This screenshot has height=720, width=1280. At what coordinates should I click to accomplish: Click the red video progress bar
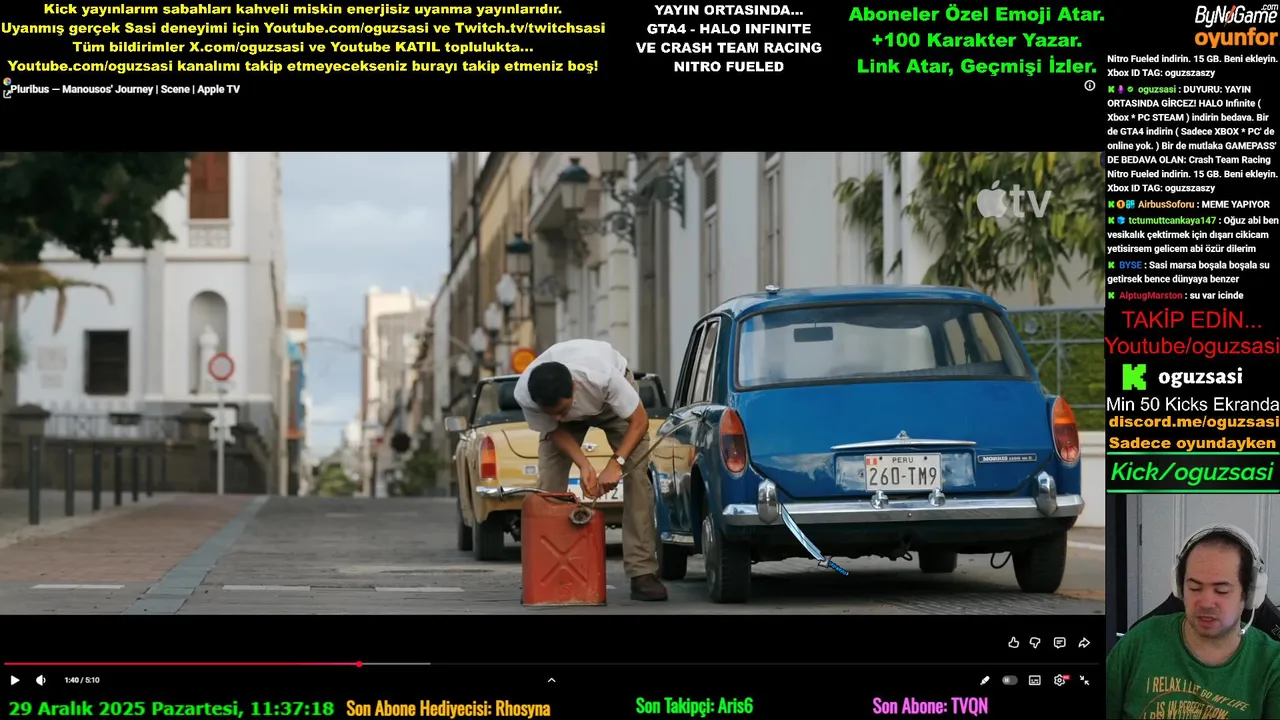point(182,663)
